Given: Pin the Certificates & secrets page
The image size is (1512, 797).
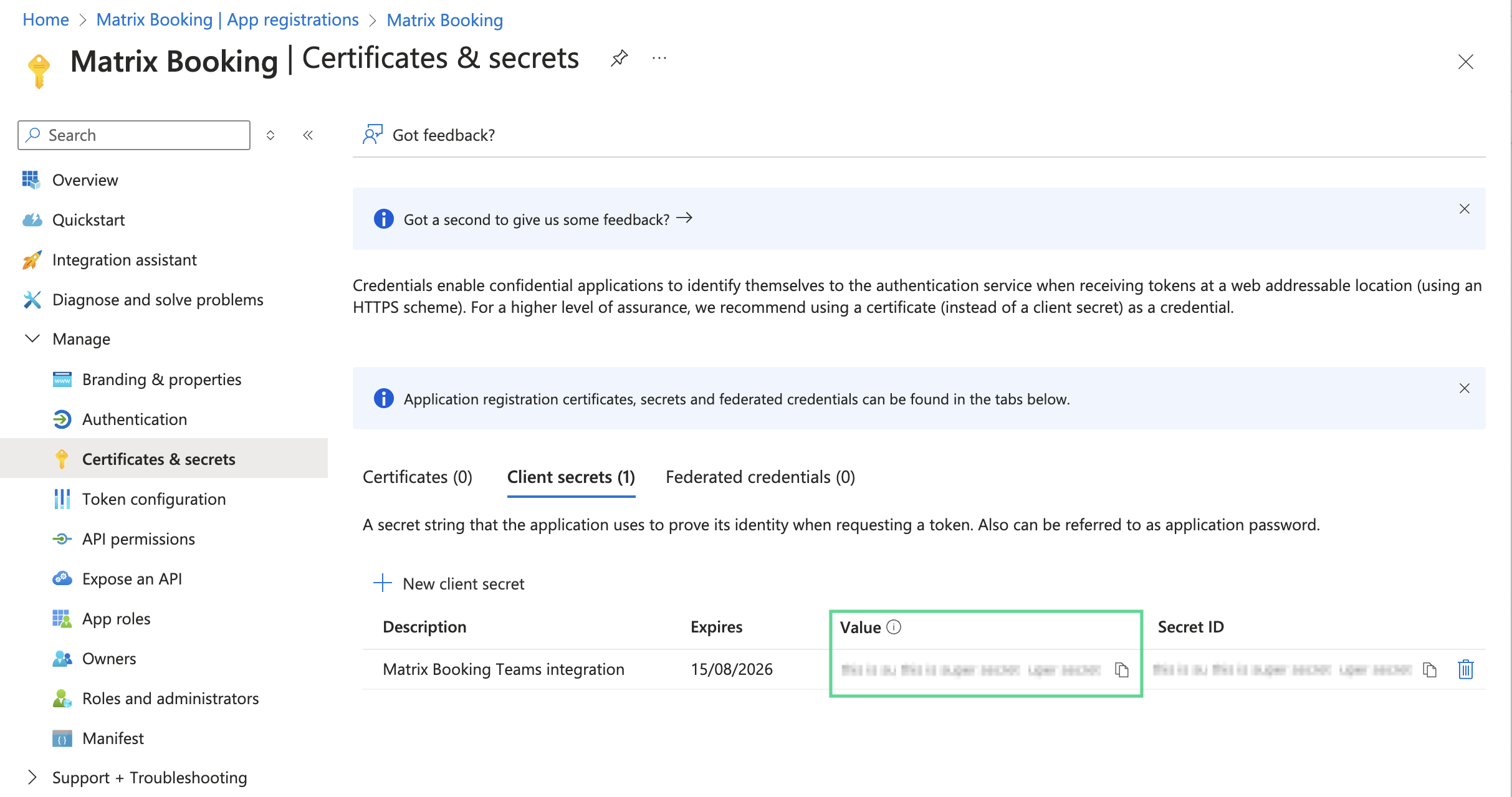Looking at the screenshot, I should coord(619,58).
